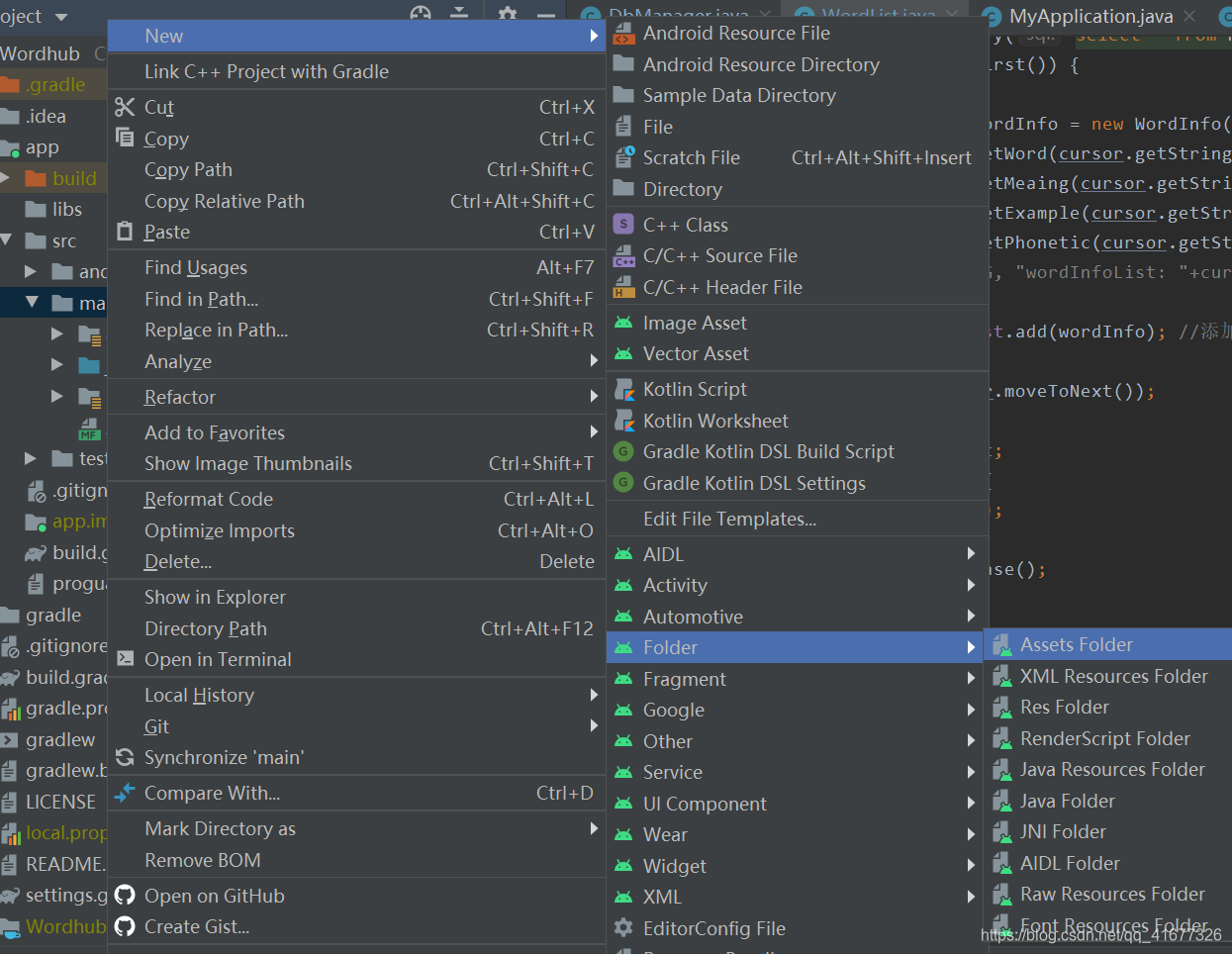Image resolution: width=1232 pixels, height=954 pixels.
Task: Click the Open in Terminal icon
Action: click(x=125, y=659)
